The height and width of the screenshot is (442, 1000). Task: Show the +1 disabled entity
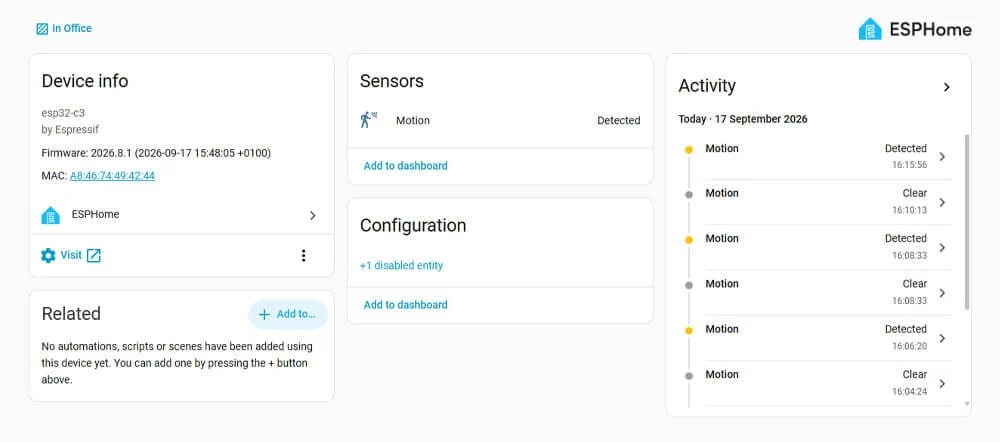pyautogui.click(x=401, y=265)
